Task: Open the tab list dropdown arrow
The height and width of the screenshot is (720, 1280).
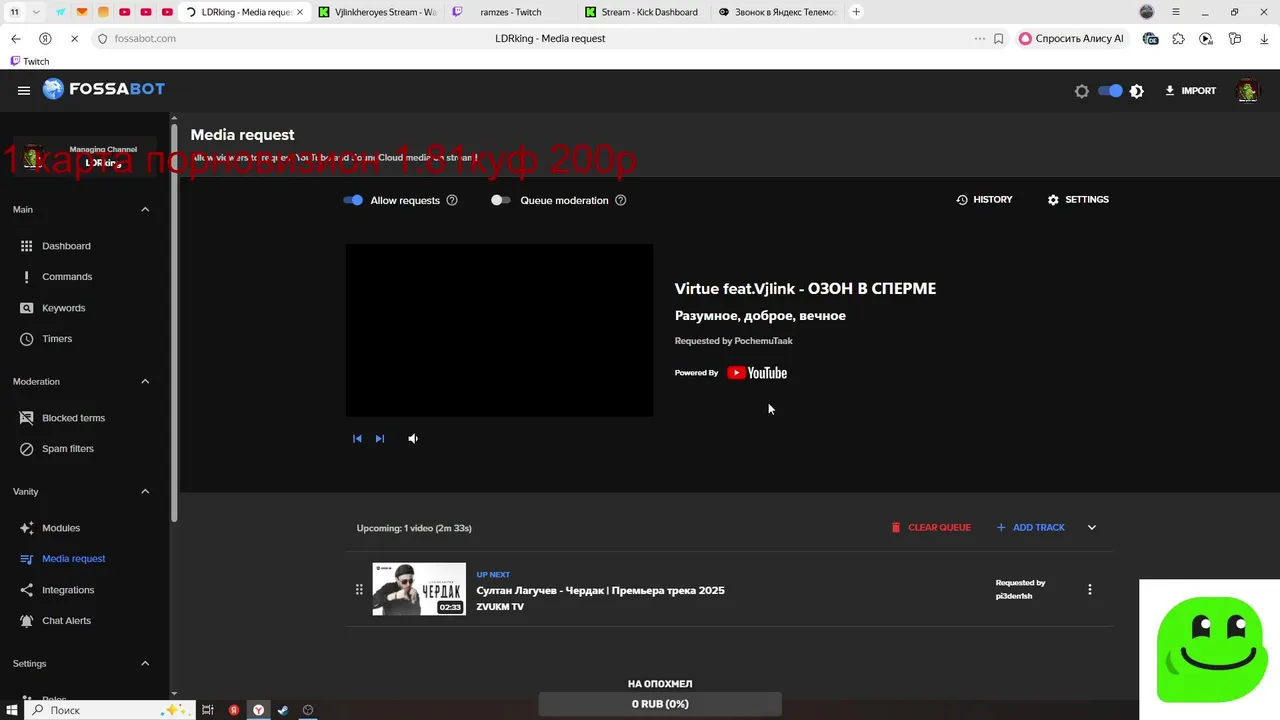Action: [37, 12]
